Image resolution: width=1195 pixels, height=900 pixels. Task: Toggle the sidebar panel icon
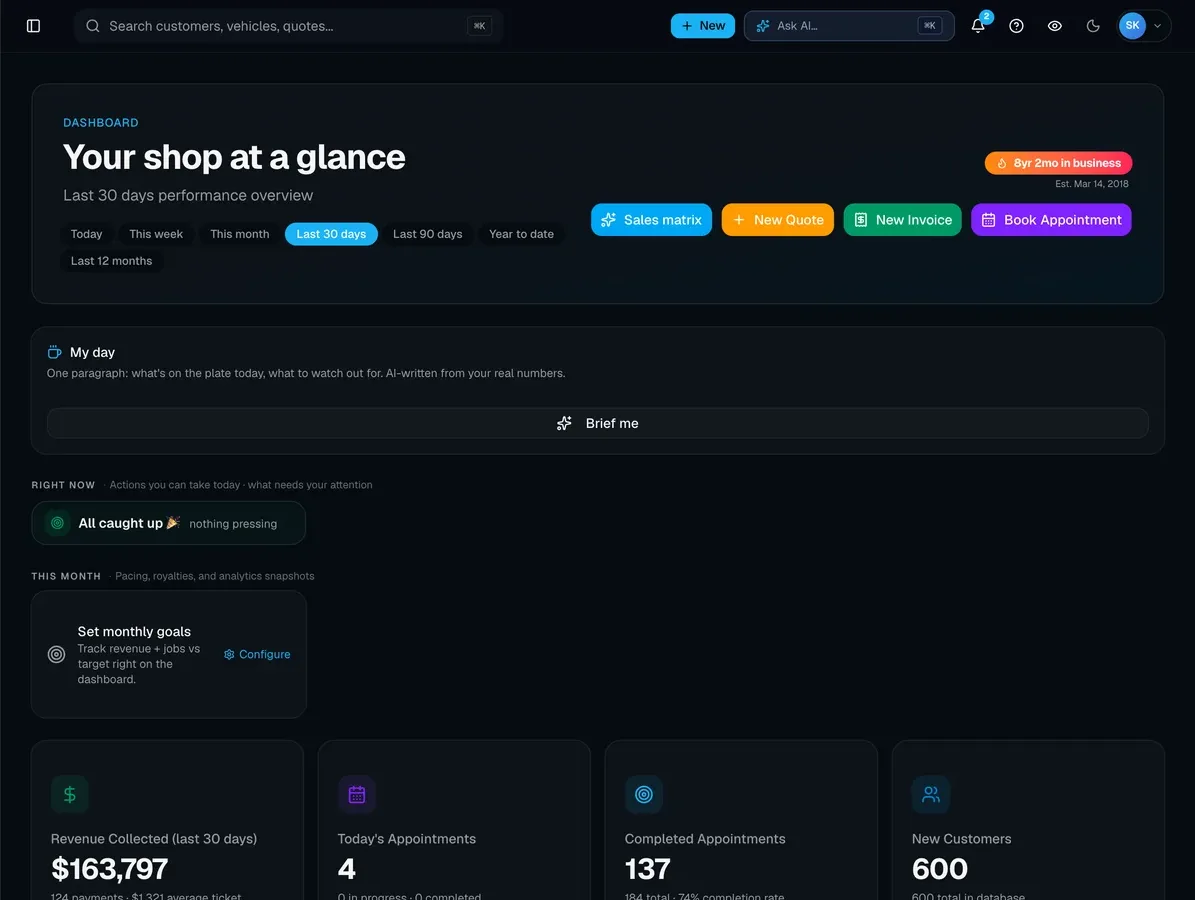pos(34,26)
